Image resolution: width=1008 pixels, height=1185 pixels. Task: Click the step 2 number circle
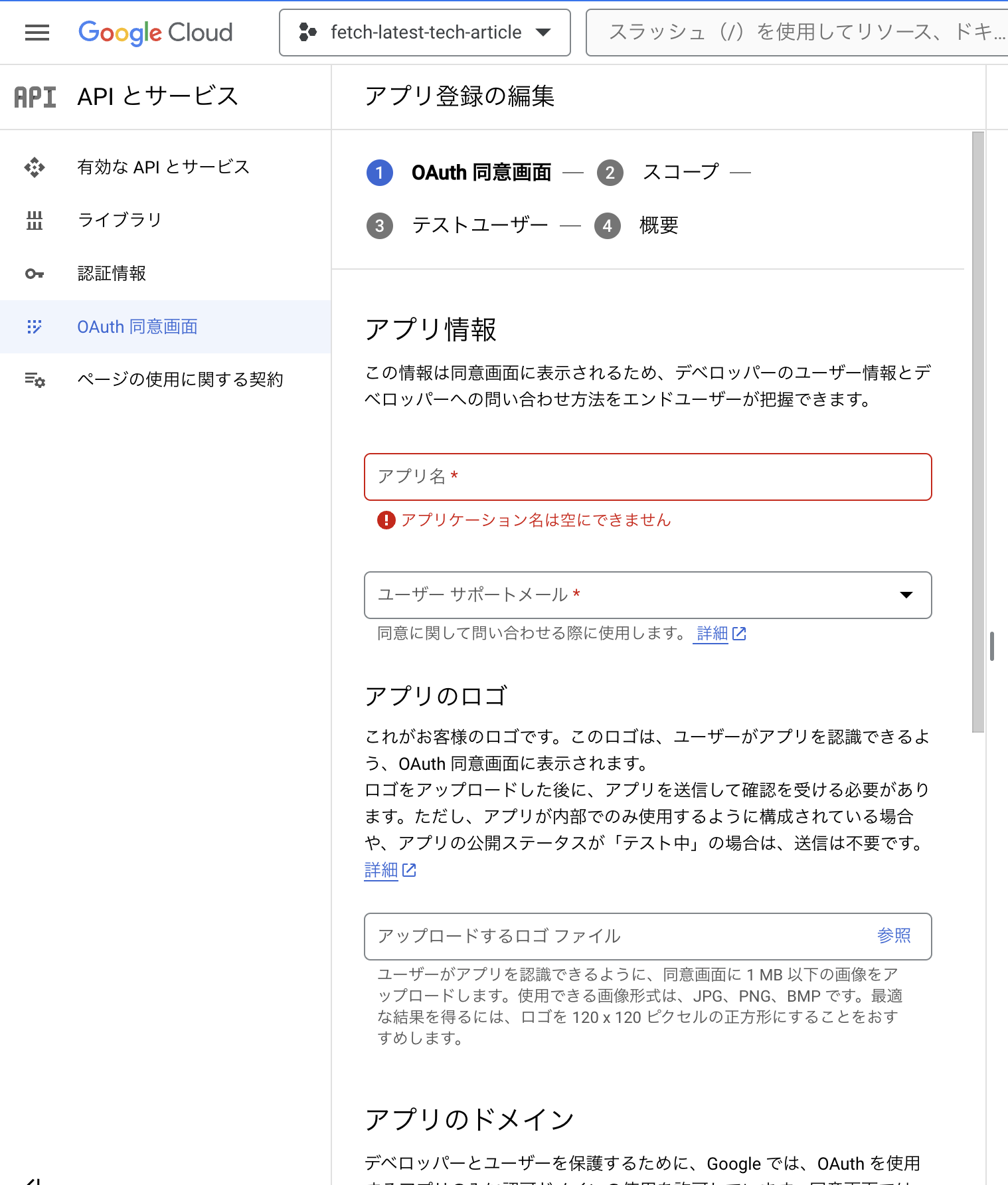tap(610, 173)
